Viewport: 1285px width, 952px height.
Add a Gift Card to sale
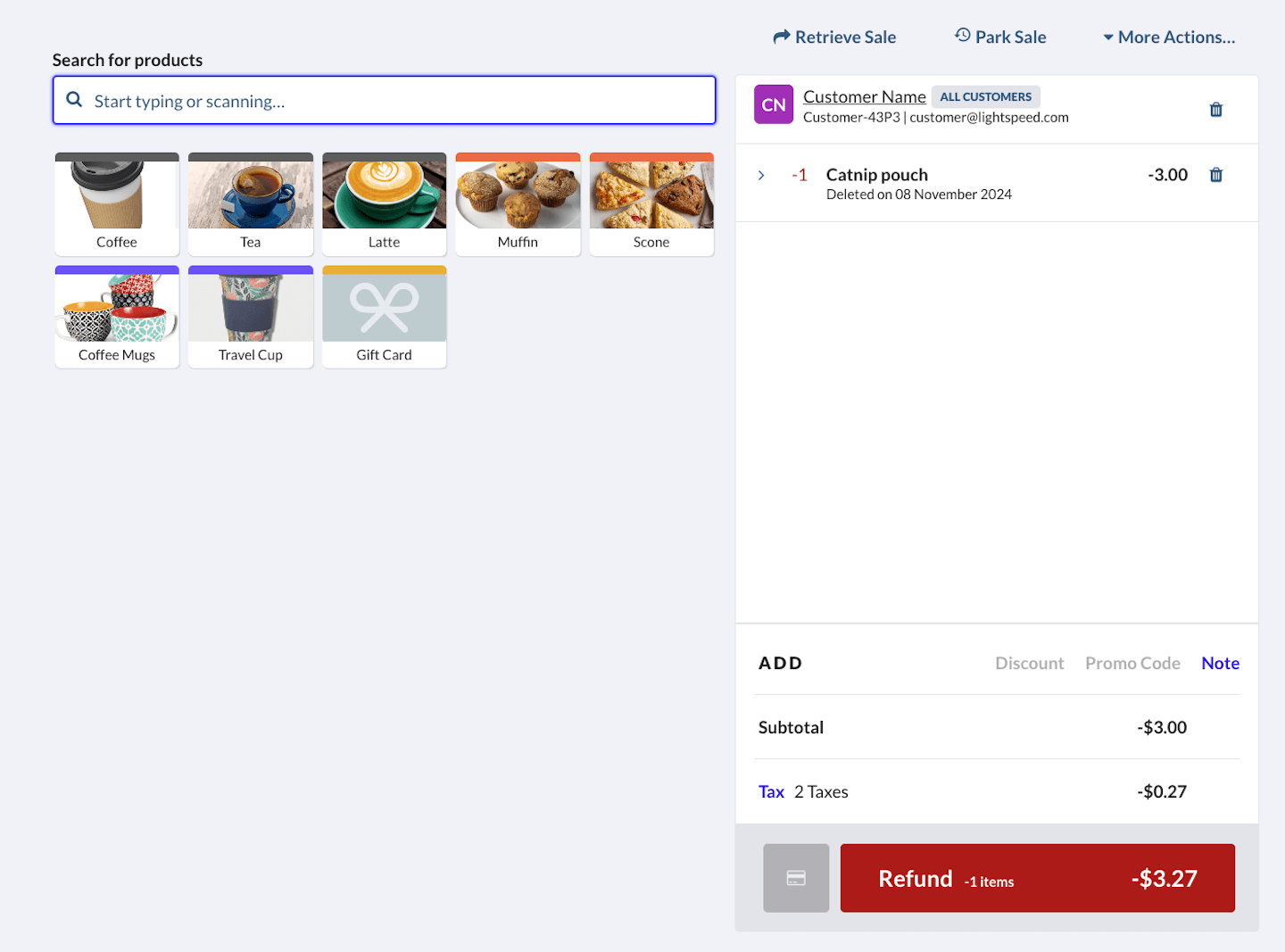(384, 317)
